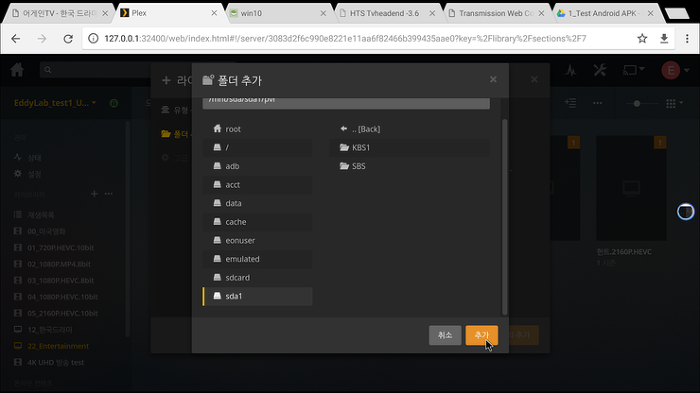Open the 12_한국드라마 library
This screenshot has width=700, height=393.
tap(50, 330)
